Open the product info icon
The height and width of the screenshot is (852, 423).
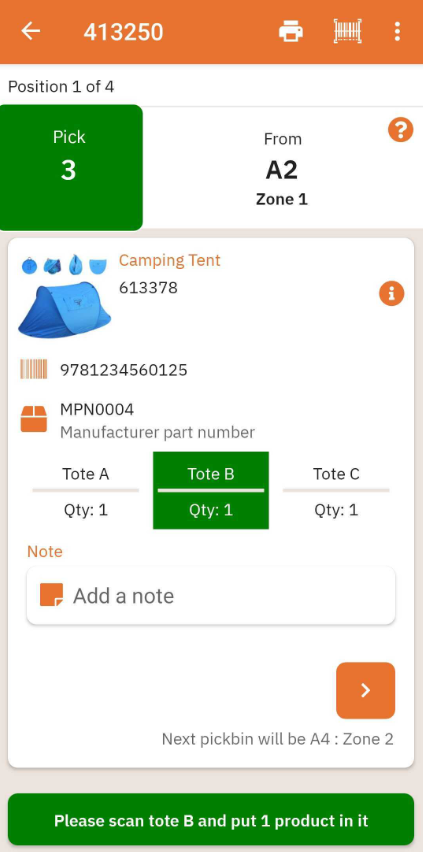click(391, 293)
